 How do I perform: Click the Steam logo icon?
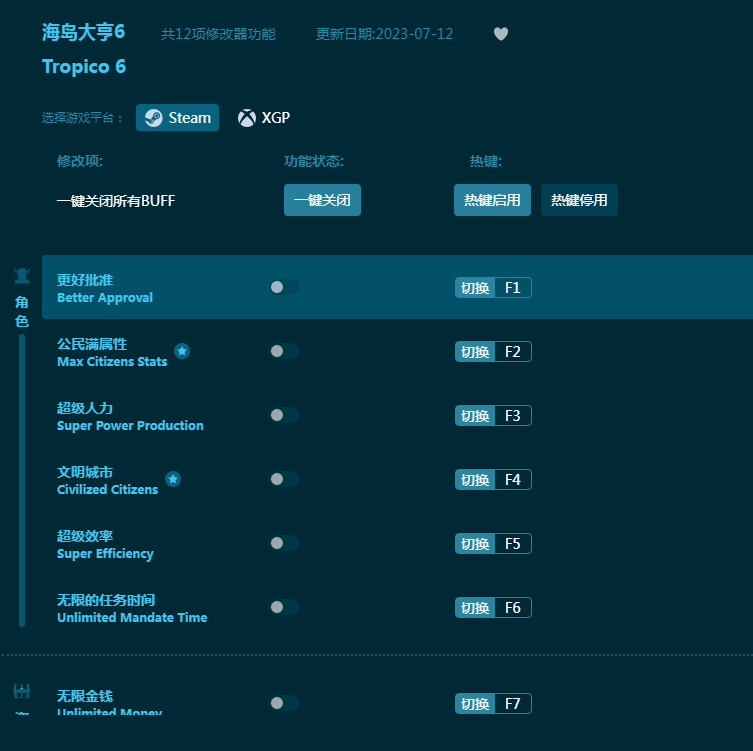coord(154,118)
